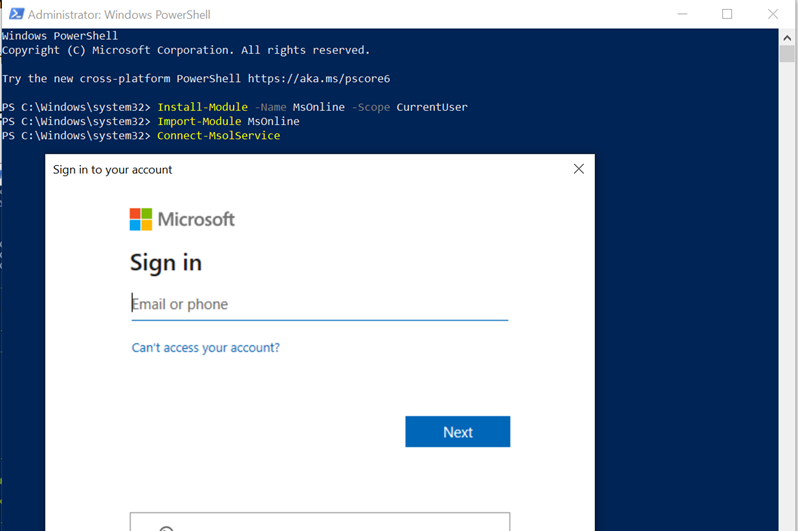This screenshot has height=531, width=798.
Task: Close the Sign in to your account dialog
Action: point(579,169)
